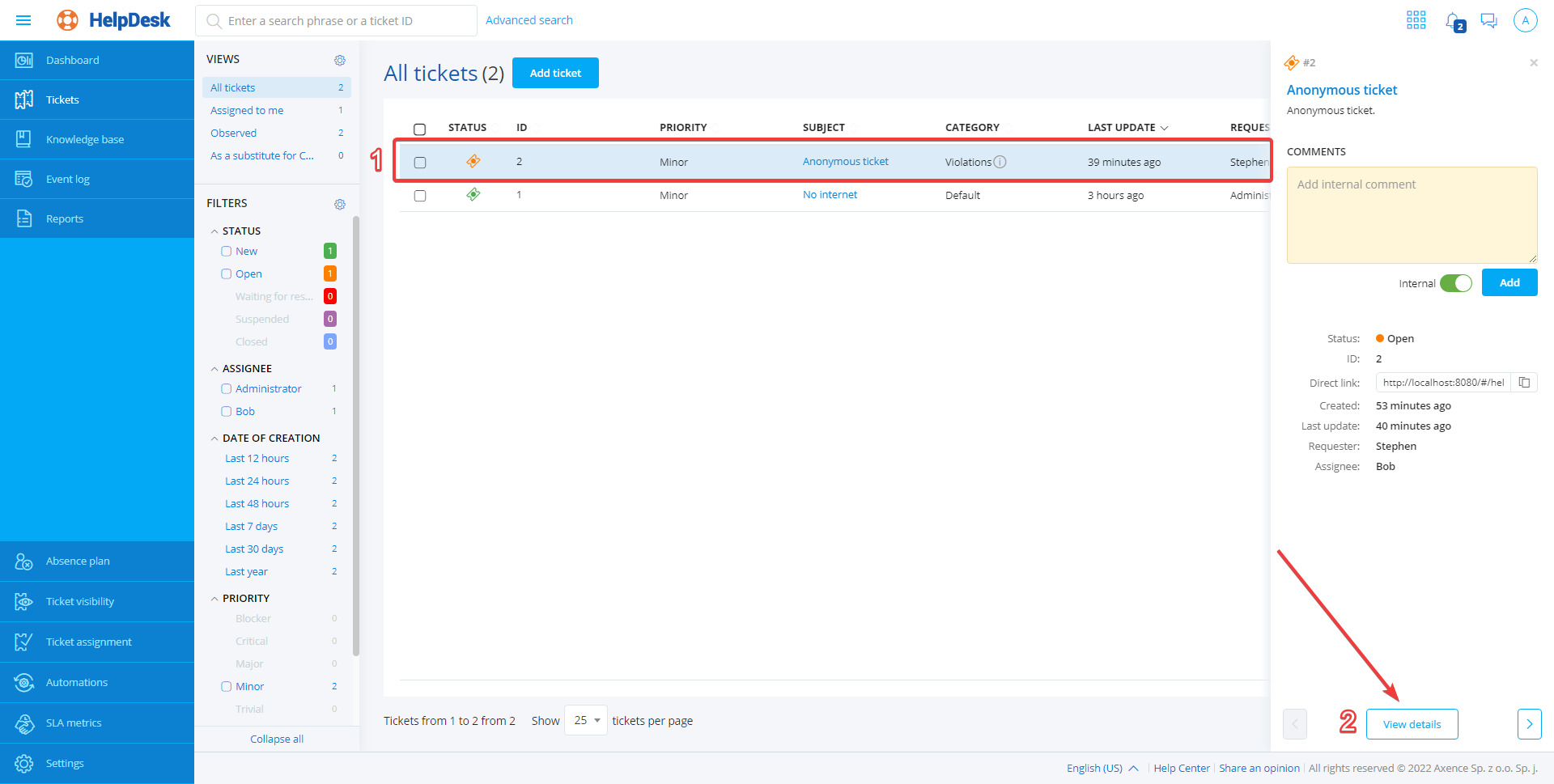This screenshot has height=784, width=1554.
Task: Open the English (US) language selector
Action: click(1102, 768)
